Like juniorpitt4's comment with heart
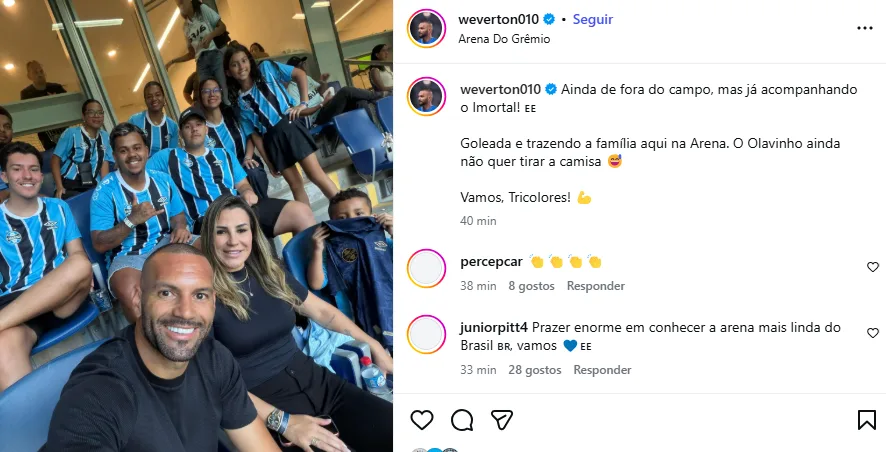The height and width of the screenshot is (452, 886). click(873, 333)
